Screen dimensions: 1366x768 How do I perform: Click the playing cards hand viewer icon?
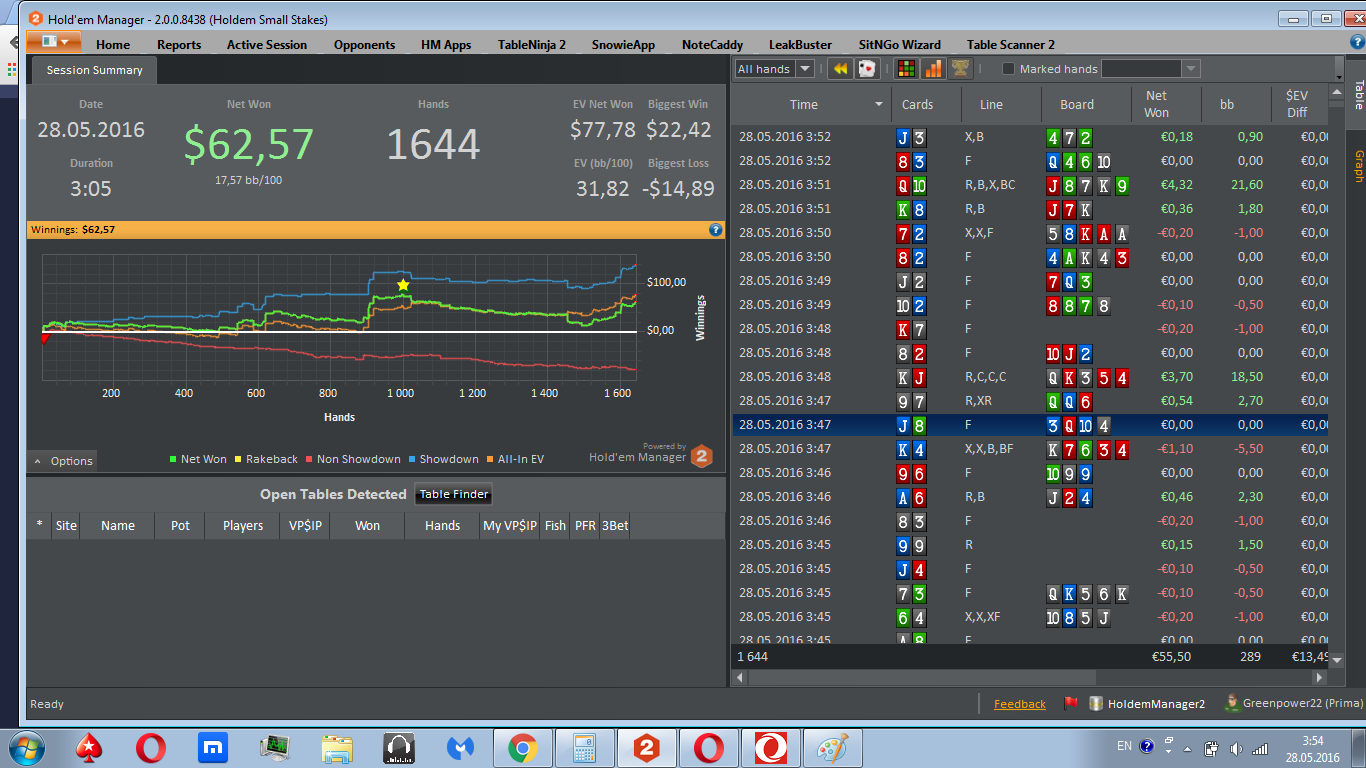click(867, 69)
